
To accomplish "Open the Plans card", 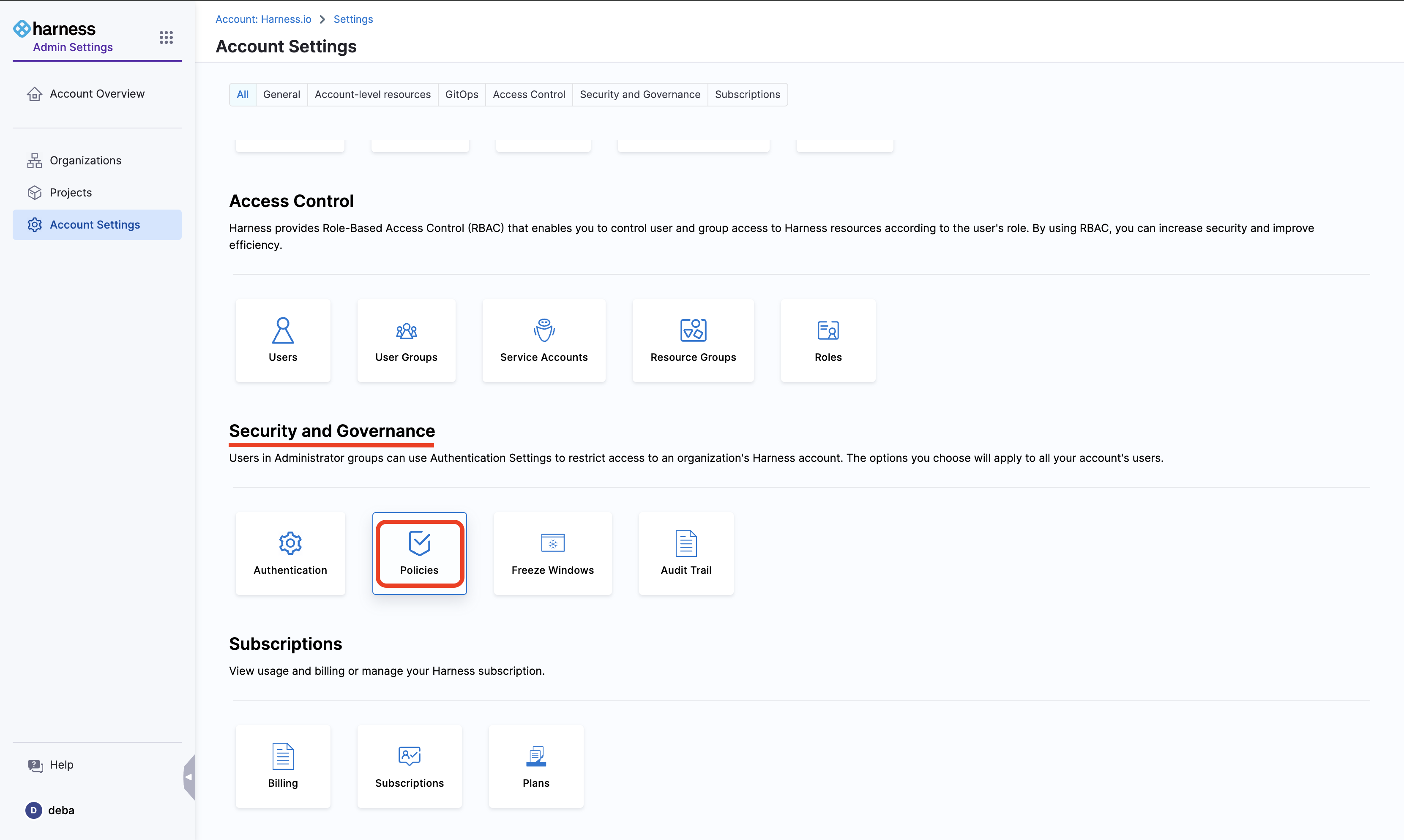I will point(535,766).
